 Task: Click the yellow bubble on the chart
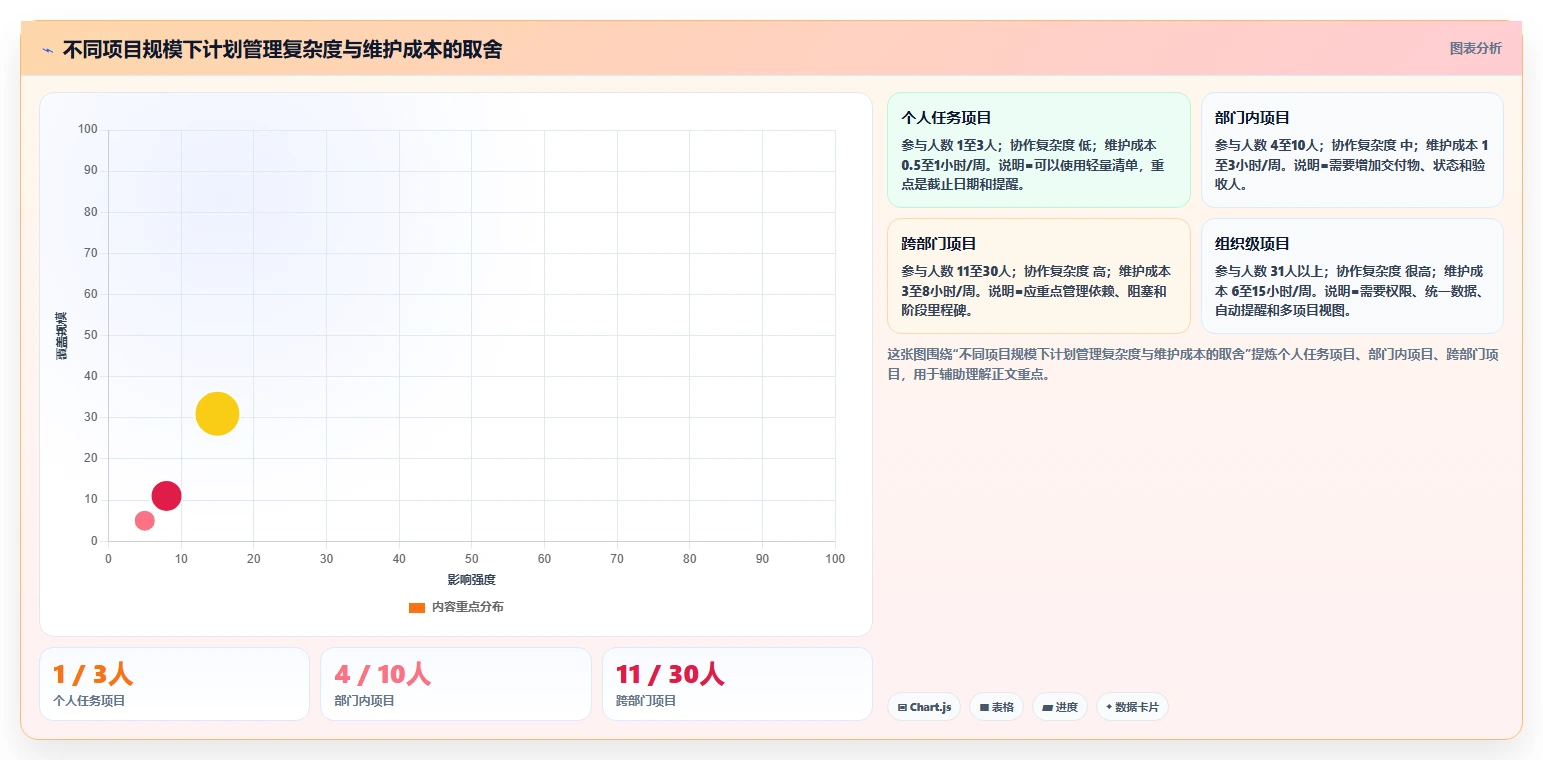pos(217,414)
